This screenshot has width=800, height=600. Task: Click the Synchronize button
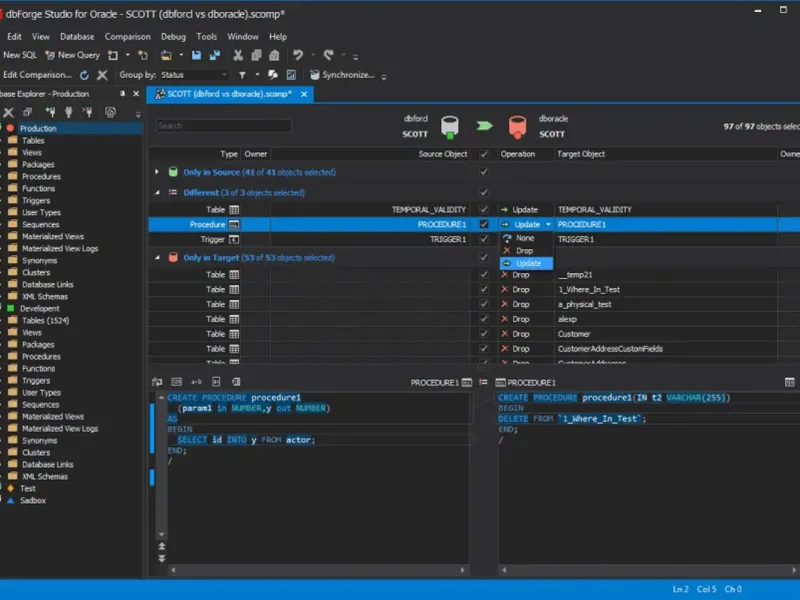click(x=341, y=75)
